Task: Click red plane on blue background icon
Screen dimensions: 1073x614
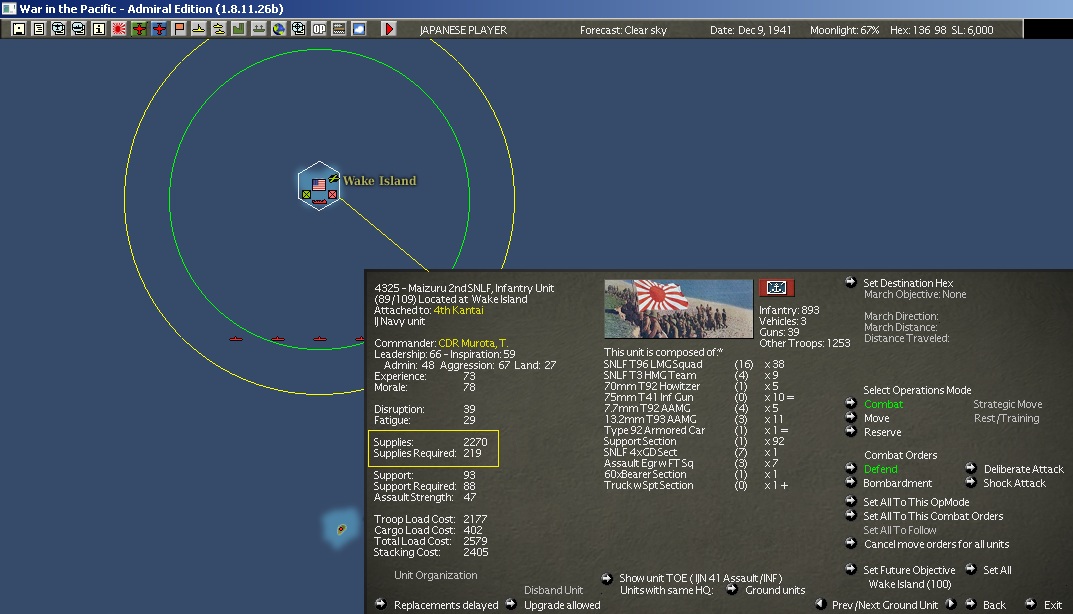Action: click(x=159, y=29)
